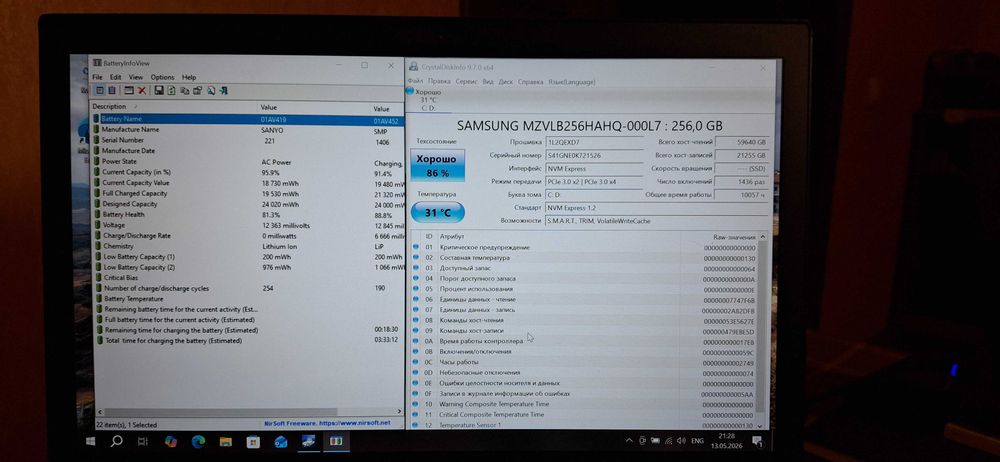1000x462 pixels.
Task: Open the Edit menu in BatteryInfoView
Action: pos(115,77)
